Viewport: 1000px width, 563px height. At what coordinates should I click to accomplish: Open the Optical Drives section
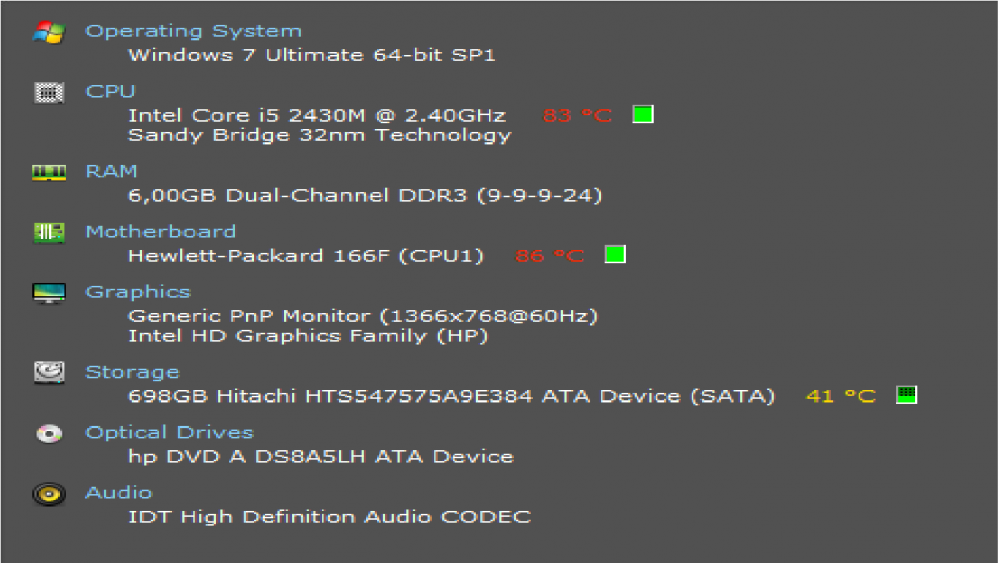(170, 432)
